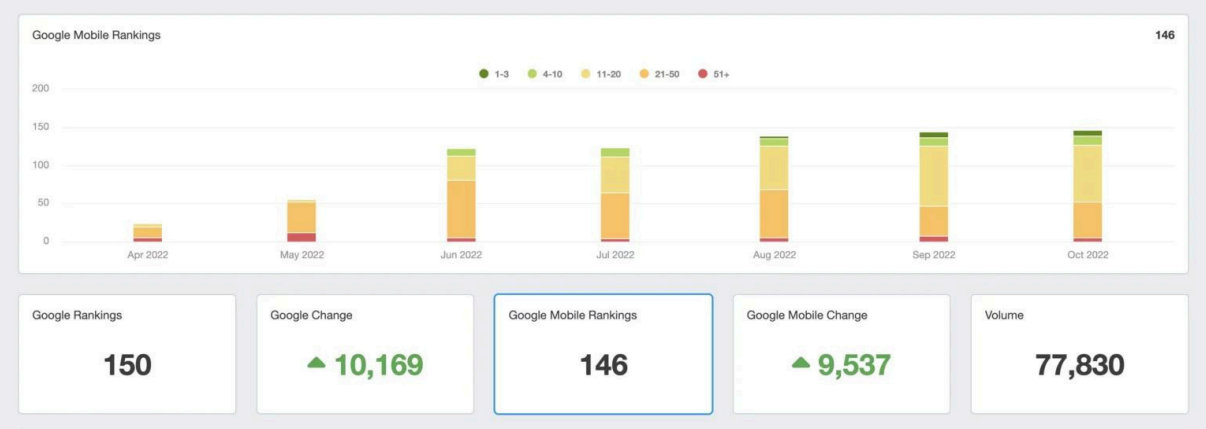Select the Google Change card

pos(365,354)
